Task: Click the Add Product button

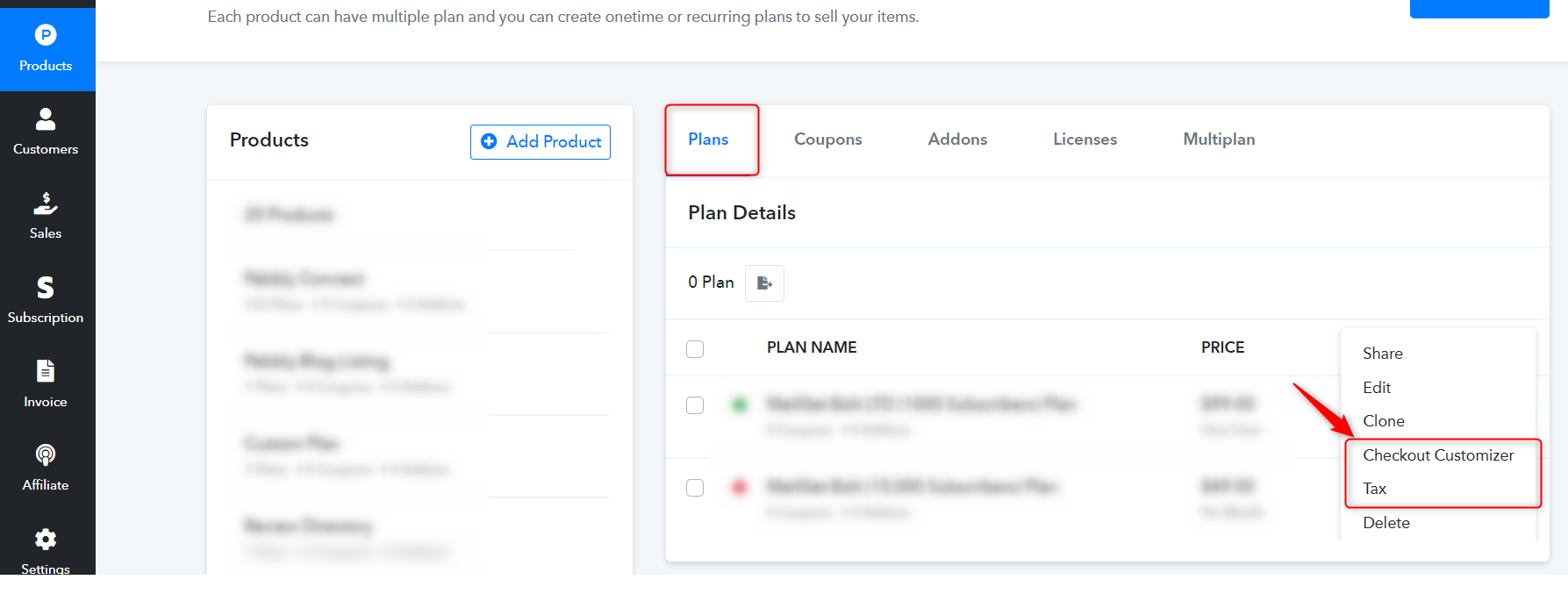Action: [x=541, y=142]
